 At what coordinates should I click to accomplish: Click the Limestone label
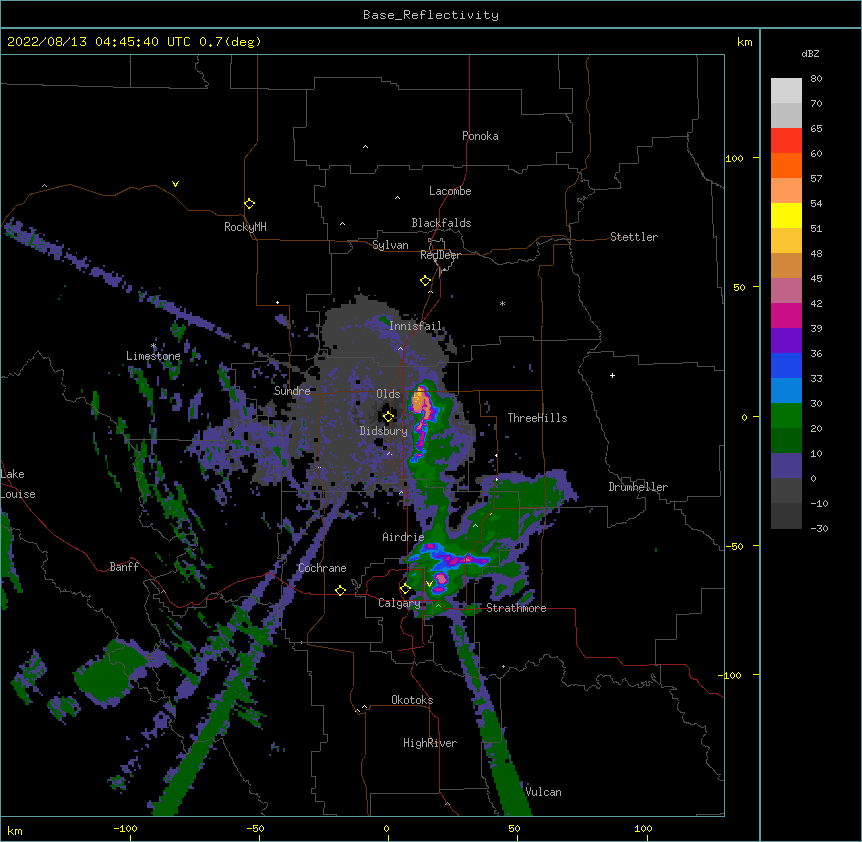click(x=153, y=356)
